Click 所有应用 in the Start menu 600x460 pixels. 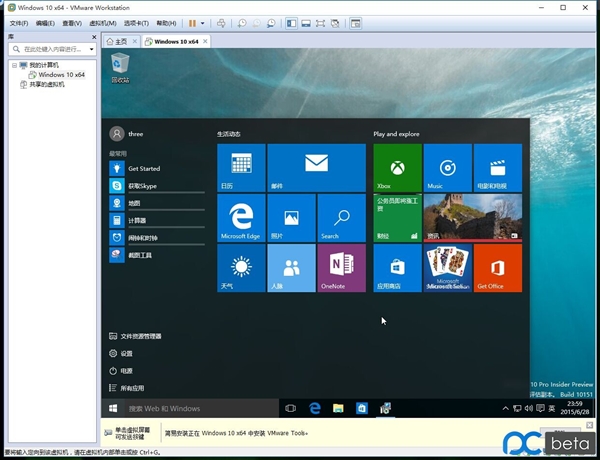pyautogui.click(x=132, y=388)
